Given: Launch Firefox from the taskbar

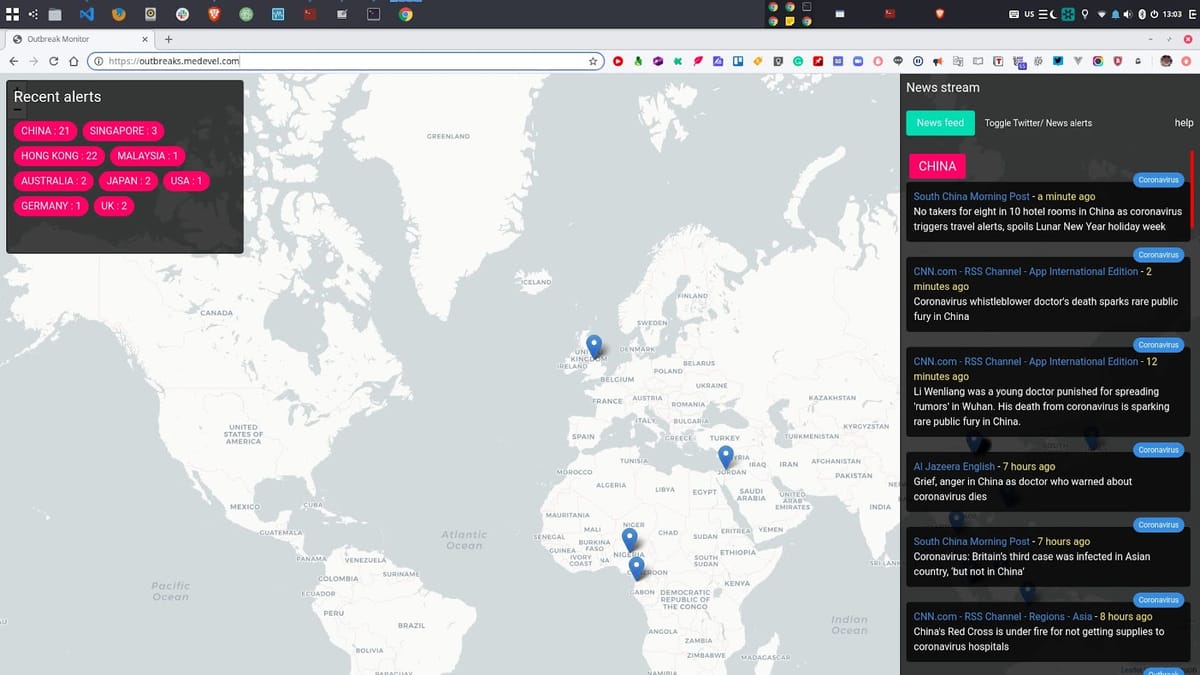Looking at the screenshot, I should 118,14.
